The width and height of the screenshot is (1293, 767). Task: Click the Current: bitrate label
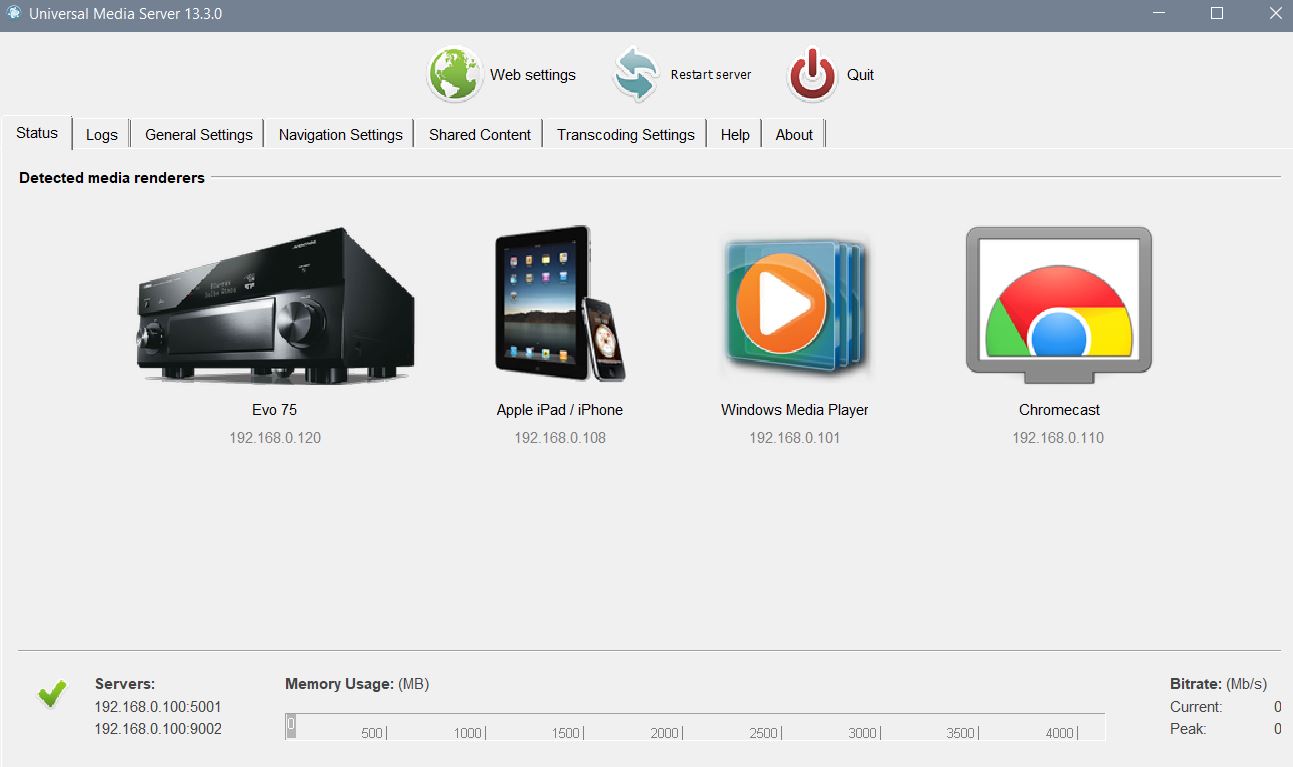tap(1196, 707)
